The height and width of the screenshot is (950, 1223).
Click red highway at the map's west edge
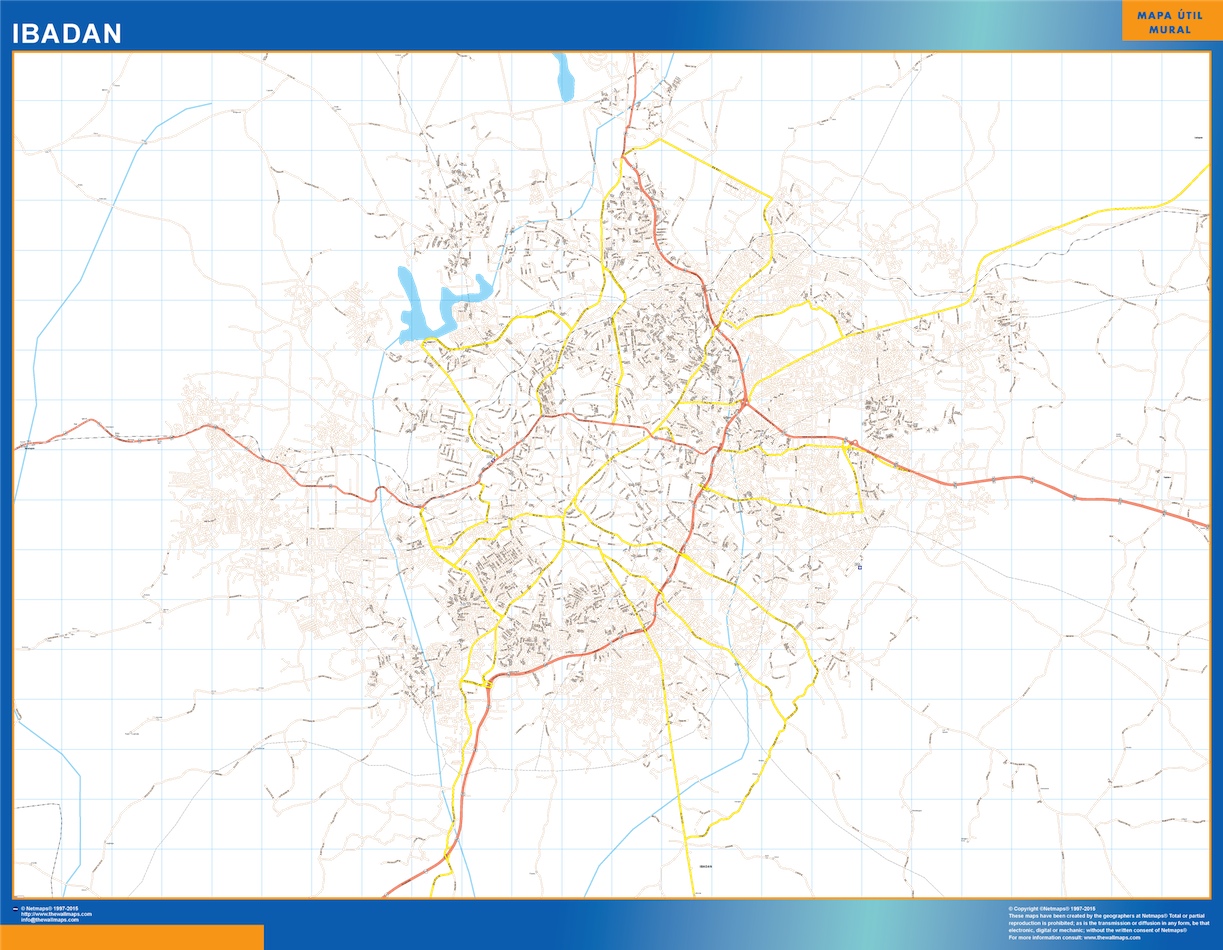pos(30,444)
